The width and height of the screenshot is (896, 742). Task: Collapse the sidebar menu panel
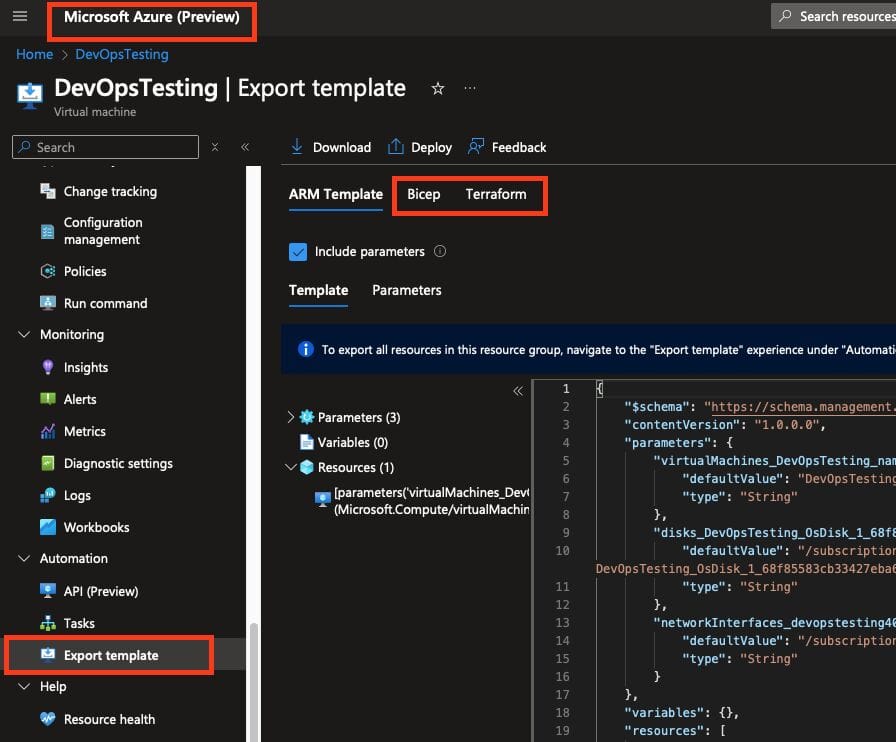point(245,147)
